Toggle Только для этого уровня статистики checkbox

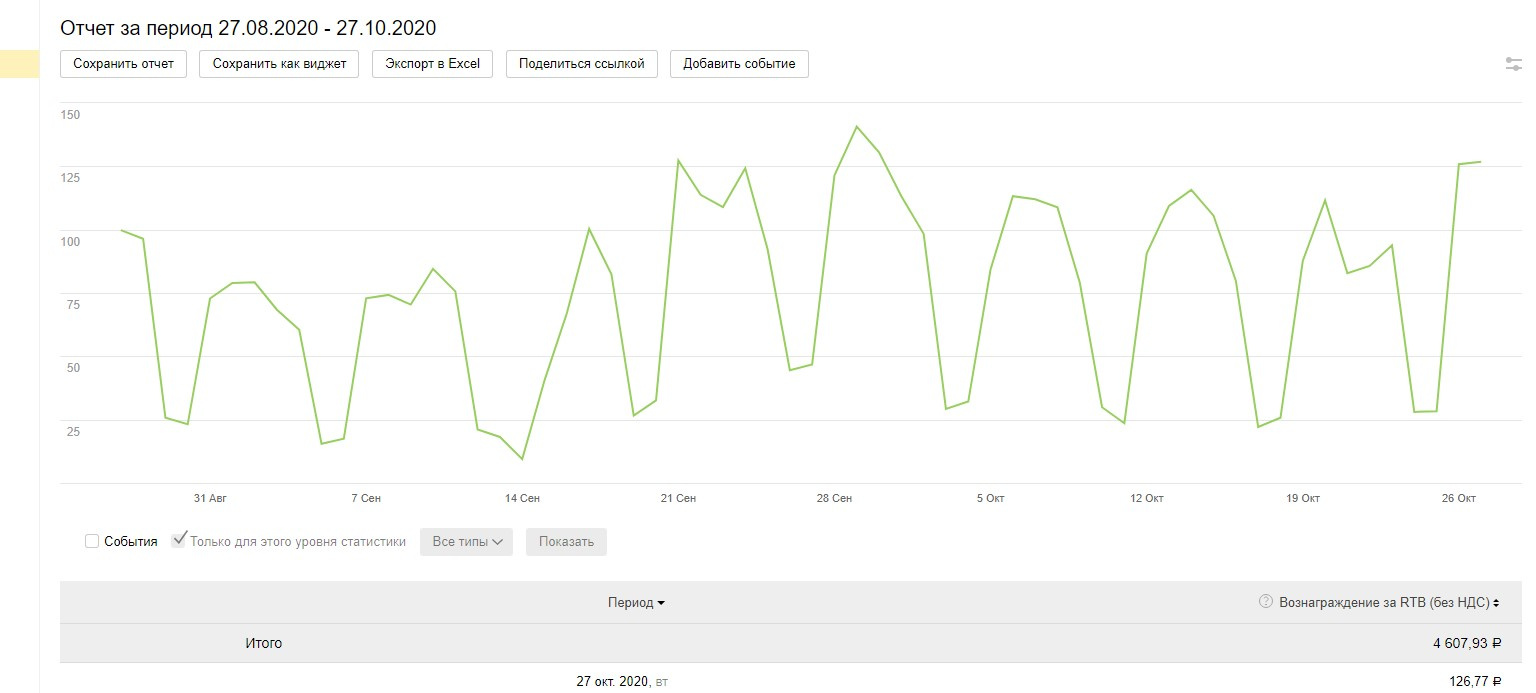(x=179, y=540)
